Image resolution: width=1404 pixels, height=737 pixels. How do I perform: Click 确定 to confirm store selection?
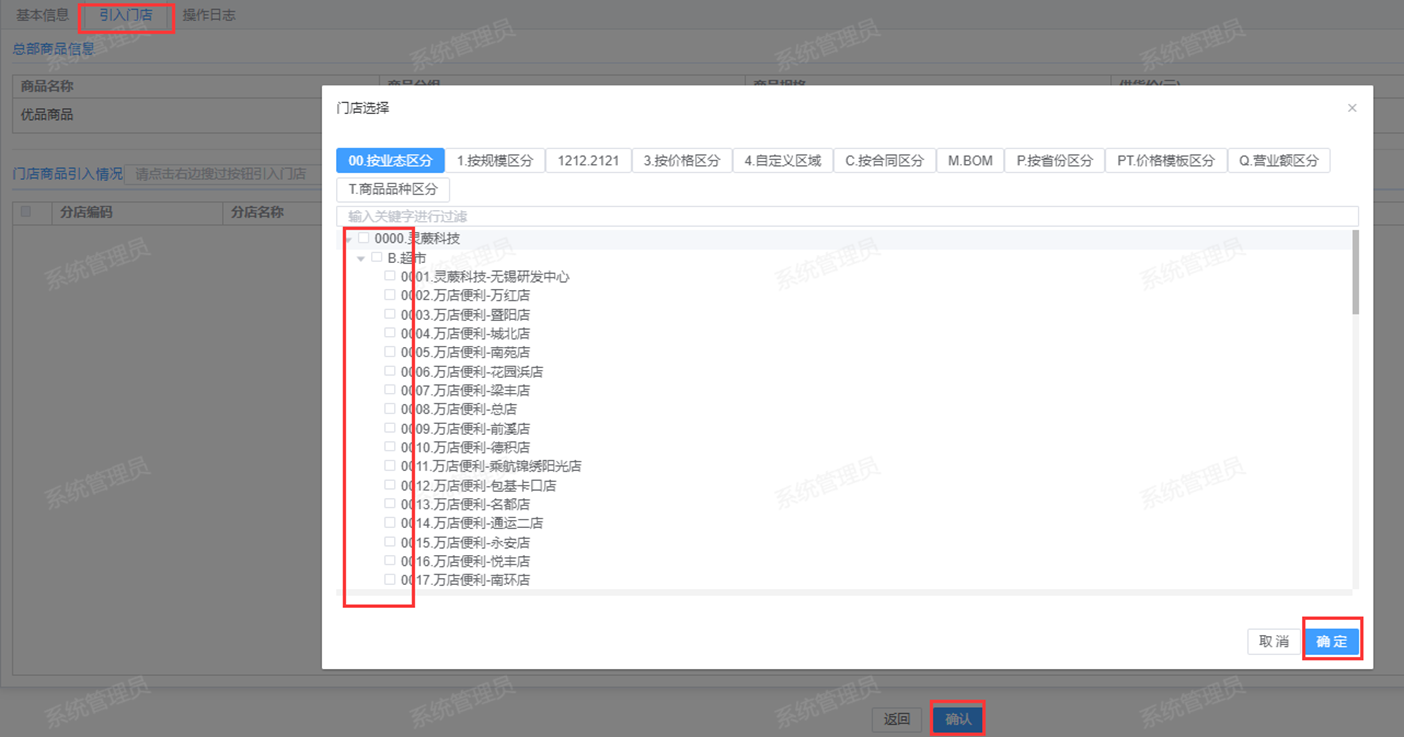[1332, 641]
